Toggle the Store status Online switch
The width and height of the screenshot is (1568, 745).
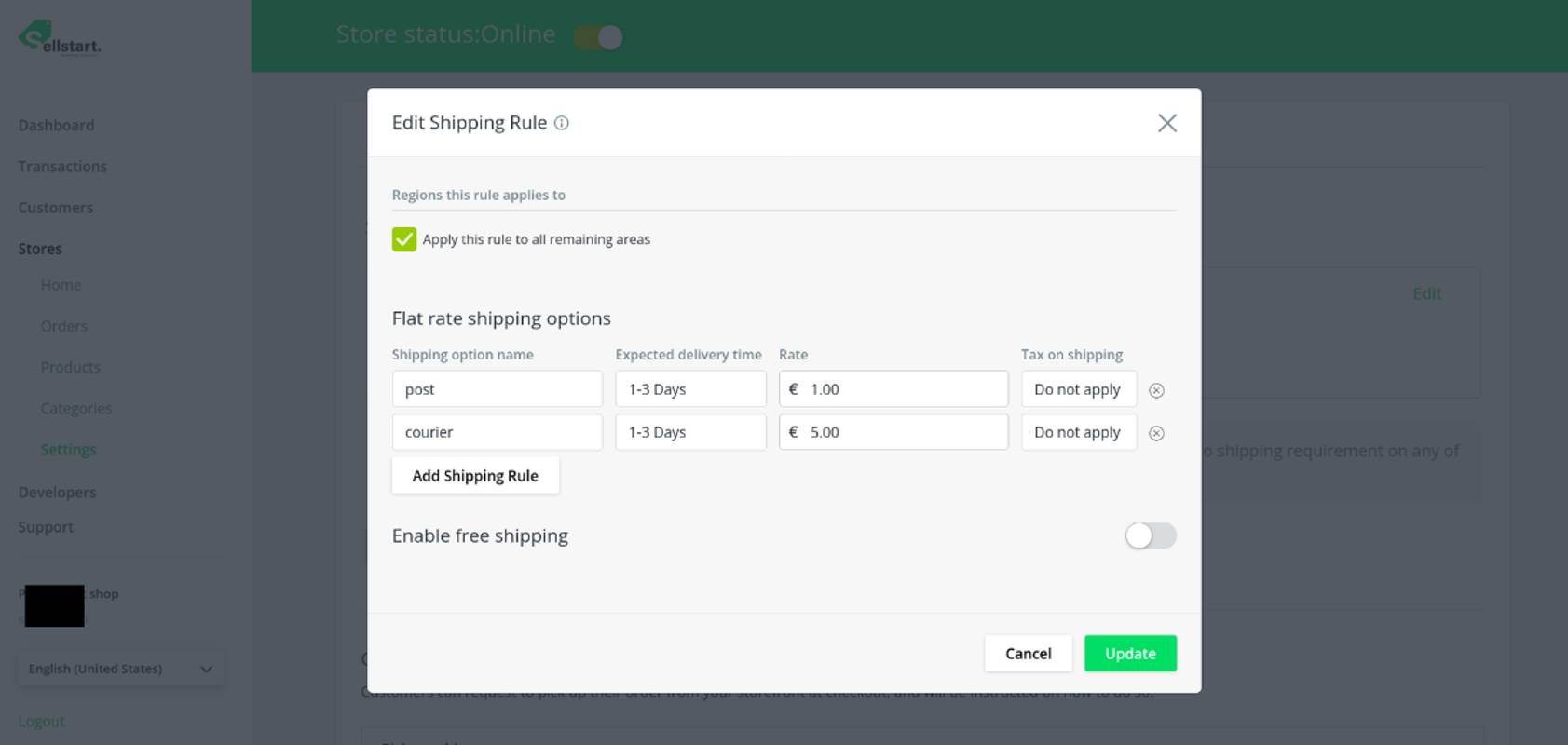[598, 37]
